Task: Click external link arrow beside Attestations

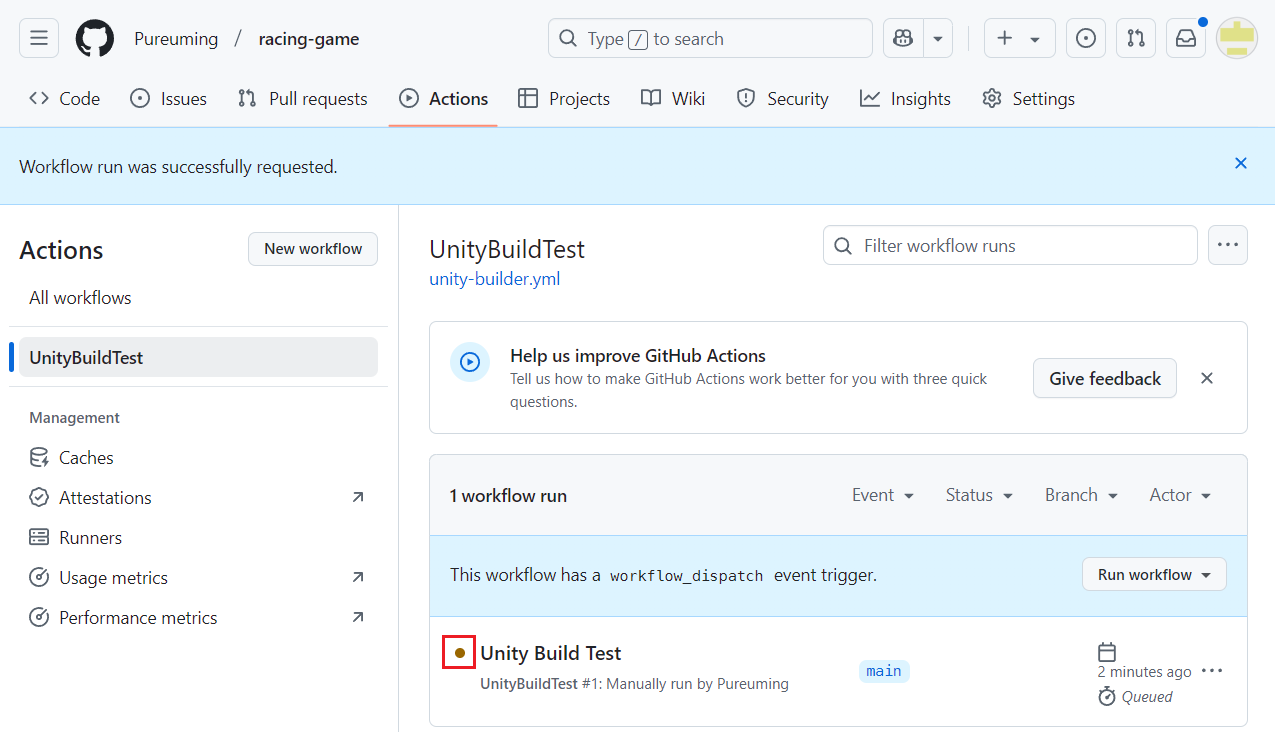Action: coord(358,497)
